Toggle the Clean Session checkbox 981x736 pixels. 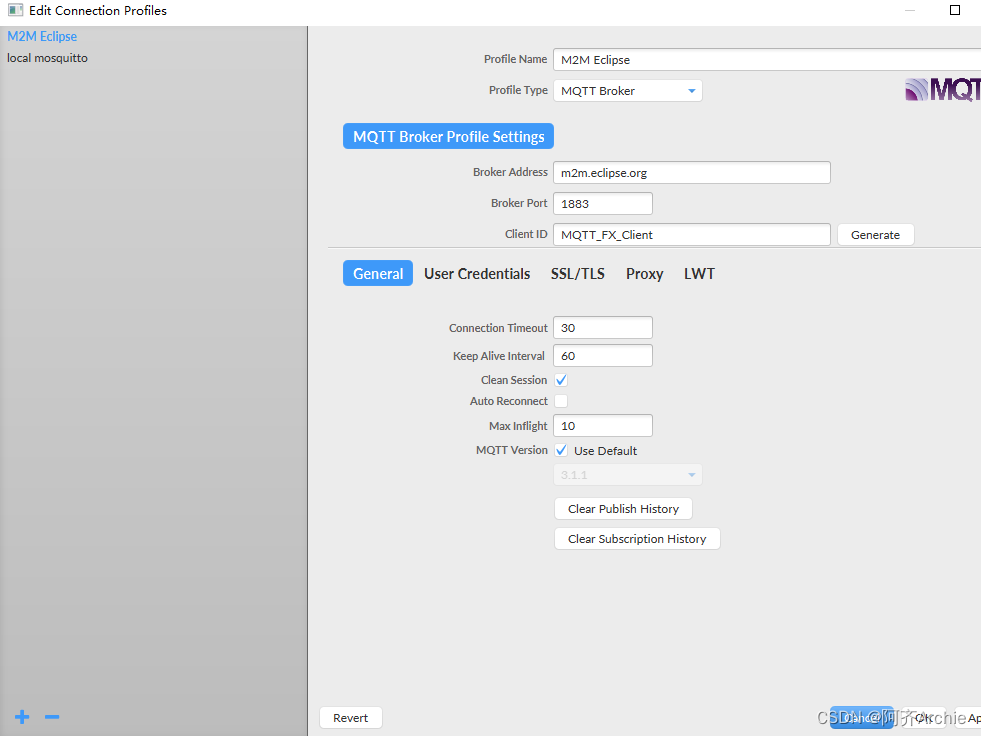[561, 380]
